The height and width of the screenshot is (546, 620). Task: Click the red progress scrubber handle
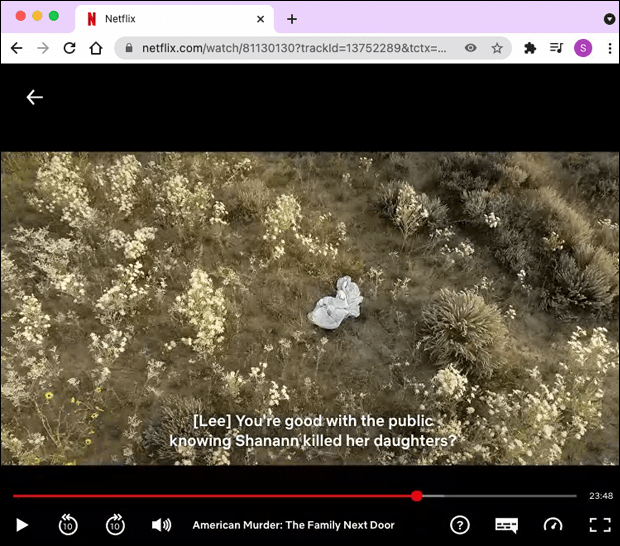coord(417,496)
